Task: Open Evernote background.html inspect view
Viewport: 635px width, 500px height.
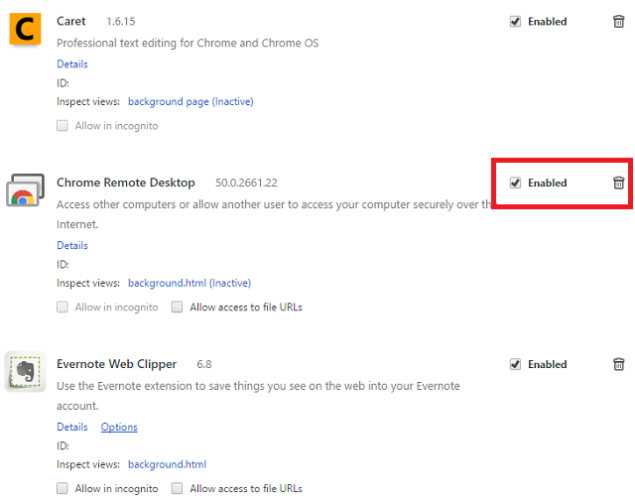Action: tap(167, 464)
